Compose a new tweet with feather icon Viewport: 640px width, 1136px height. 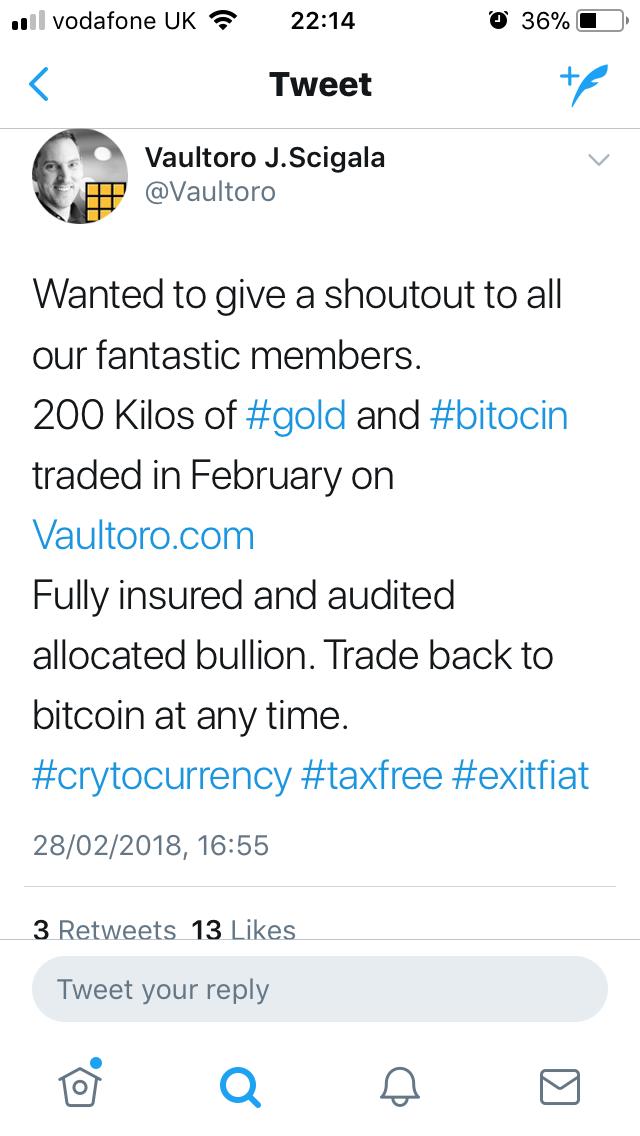point(582,84)
